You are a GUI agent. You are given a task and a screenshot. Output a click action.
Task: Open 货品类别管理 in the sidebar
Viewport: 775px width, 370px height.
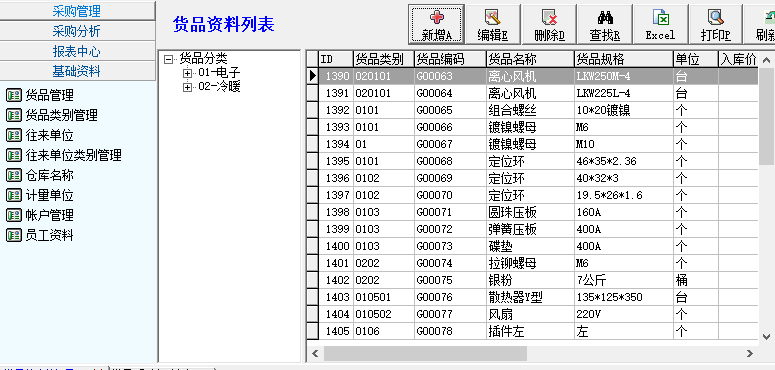[51, 115]
